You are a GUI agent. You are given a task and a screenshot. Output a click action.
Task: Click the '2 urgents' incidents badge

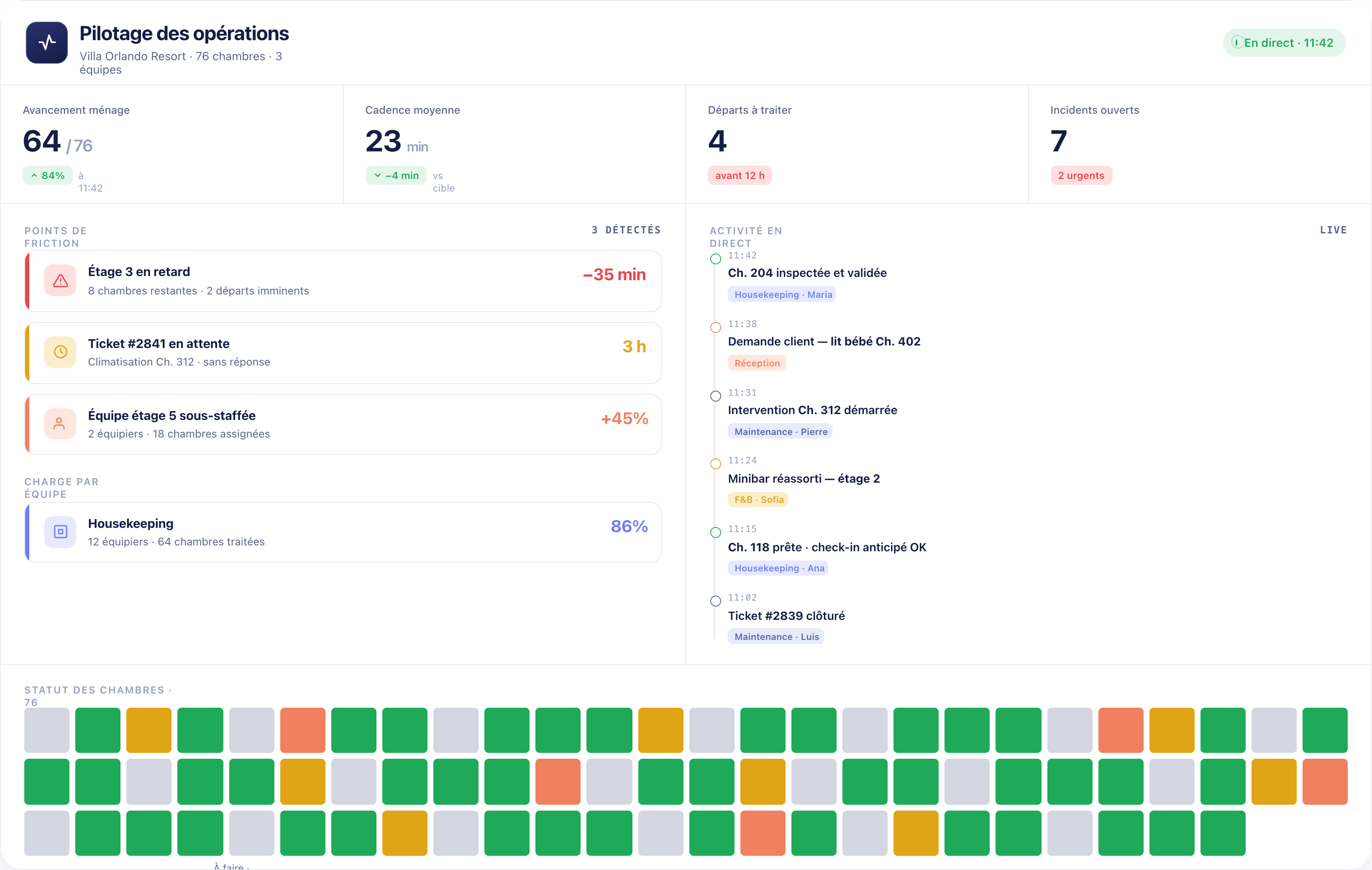[1081, 176]
